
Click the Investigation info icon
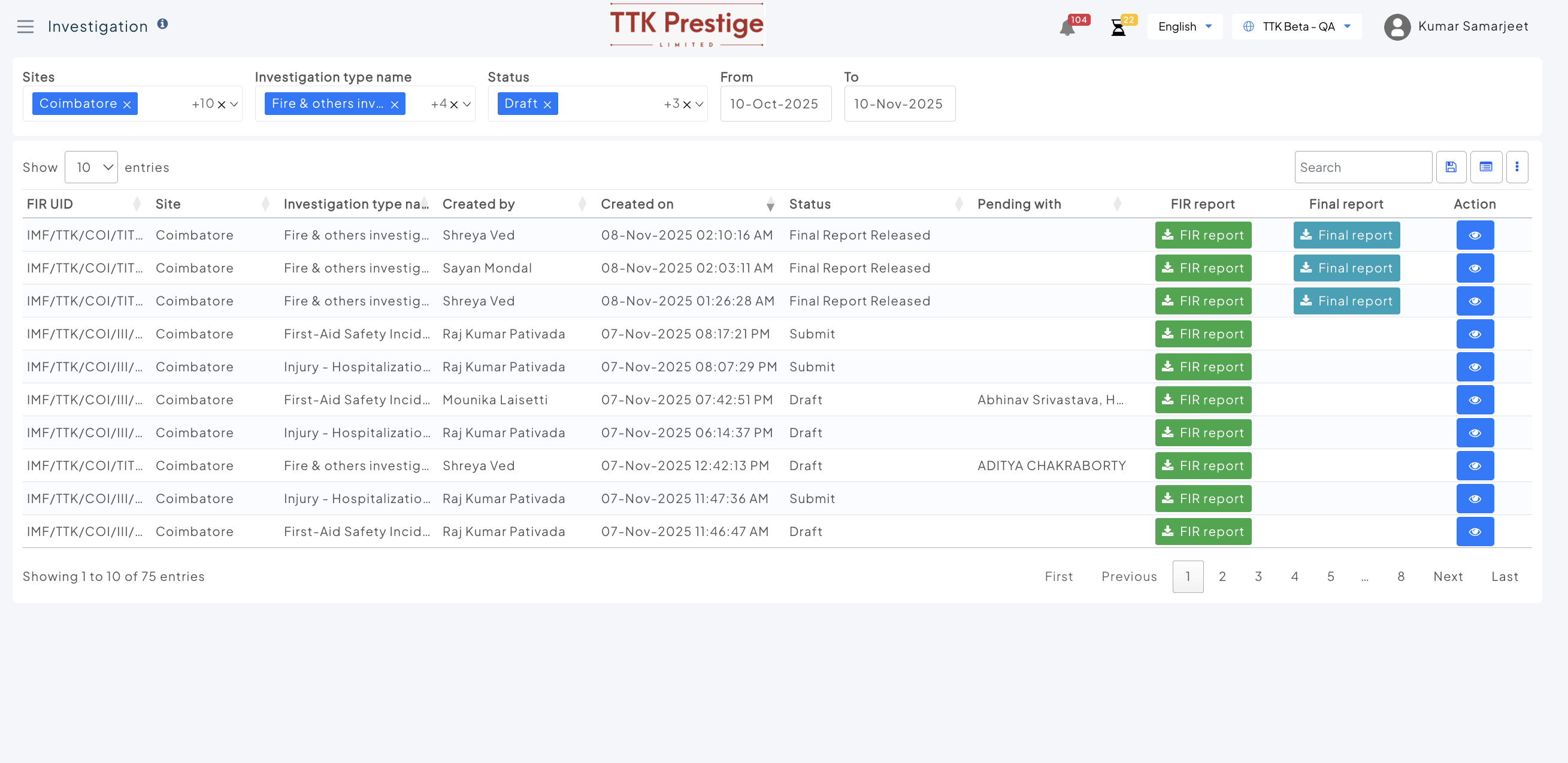point(162,24)
